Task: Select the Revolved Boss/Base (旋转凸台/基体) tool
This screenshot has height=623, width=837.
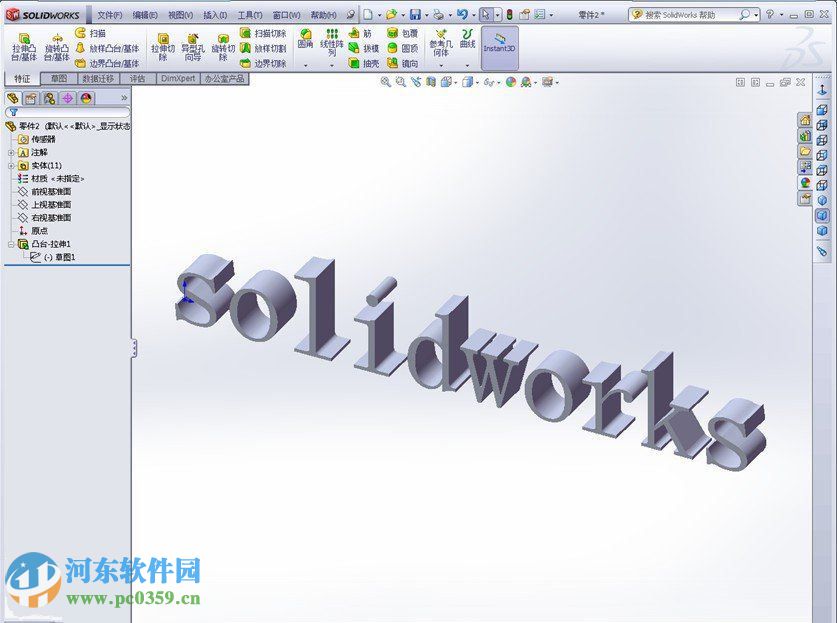Action: (x=55, y=48)
